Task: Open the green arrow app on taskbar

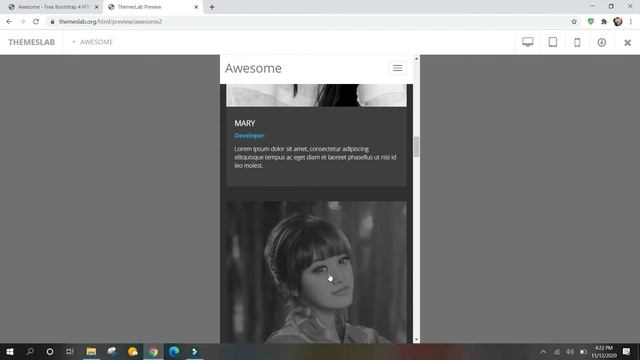Action: pyautogui.click(x=195, y=351)
